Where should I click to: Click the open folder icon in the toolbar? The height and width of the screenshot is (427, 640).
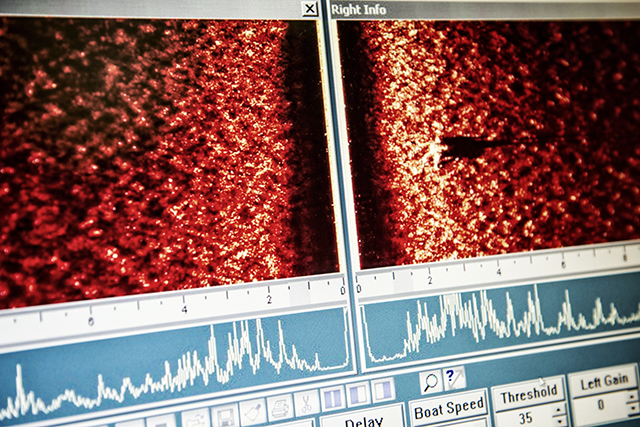[x=196, y=419]
